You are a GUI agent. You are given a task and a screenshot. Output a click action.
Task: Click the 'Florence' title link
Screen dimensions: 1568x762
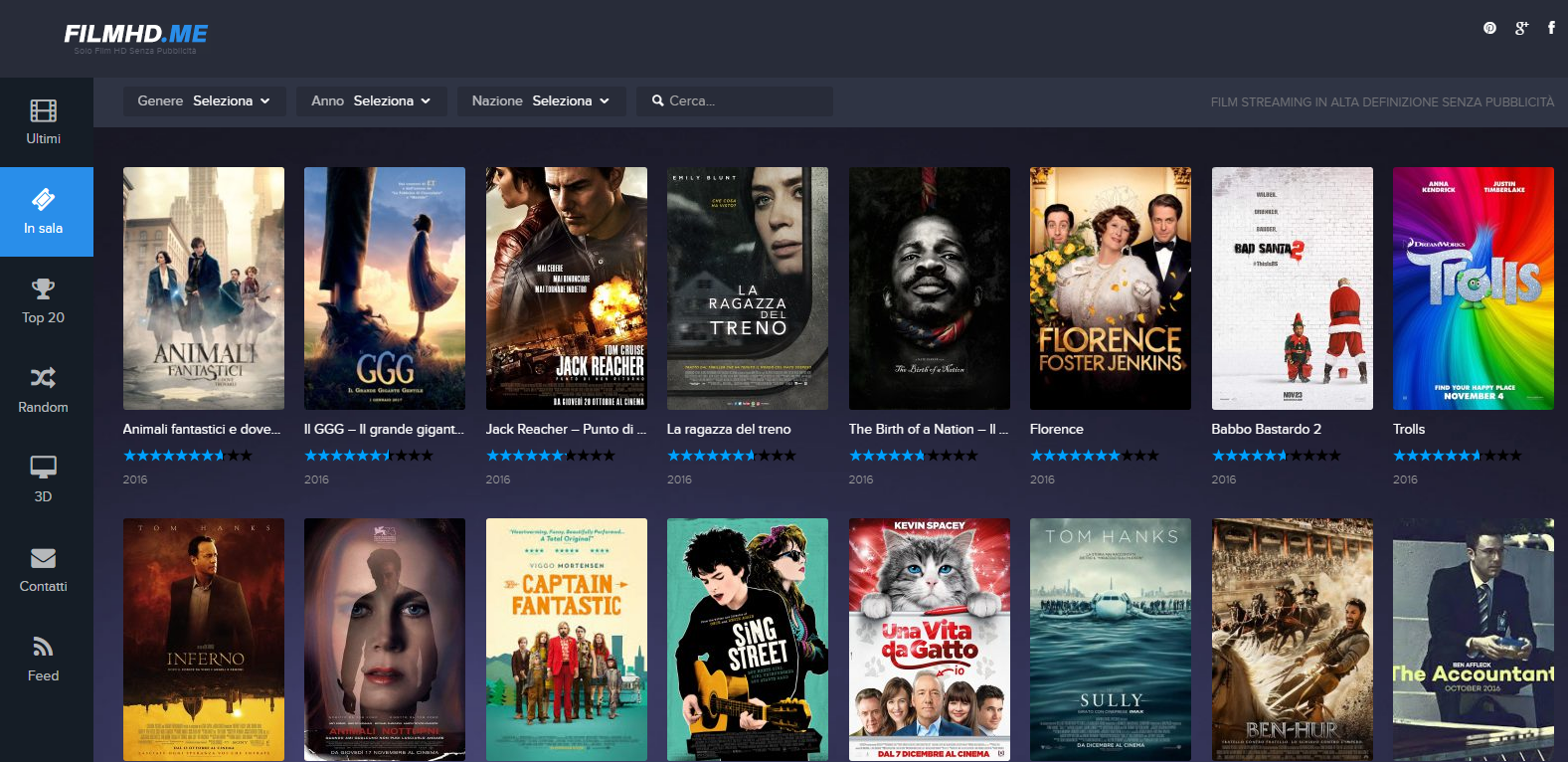coord(1057,429)
